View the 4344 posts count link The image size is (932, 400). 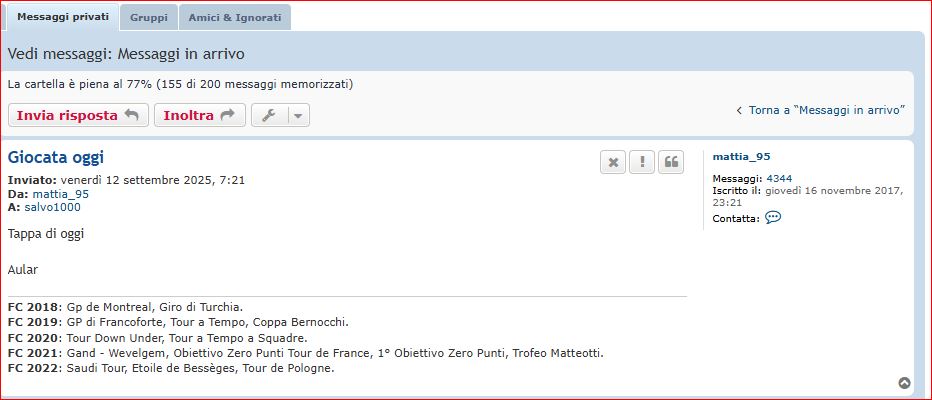(x=779, y=178)
